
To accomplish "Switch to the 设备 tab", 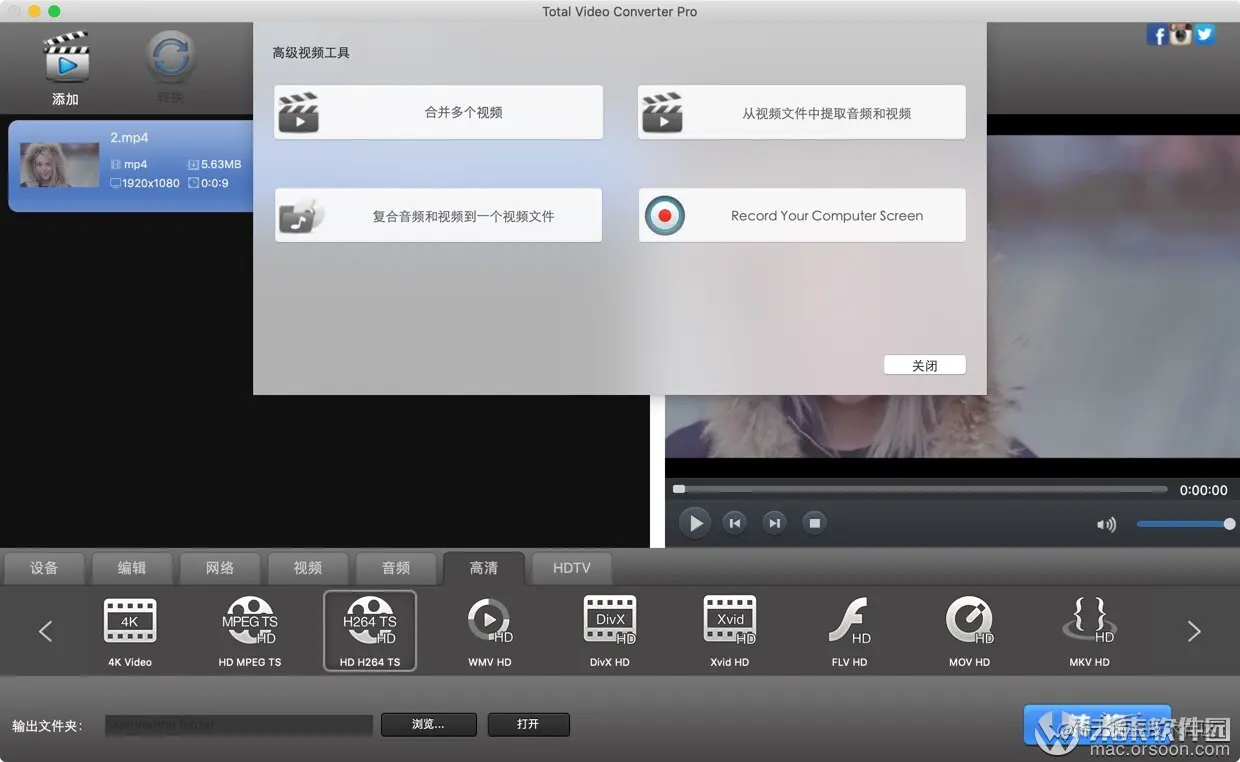I will pos(44,568).
